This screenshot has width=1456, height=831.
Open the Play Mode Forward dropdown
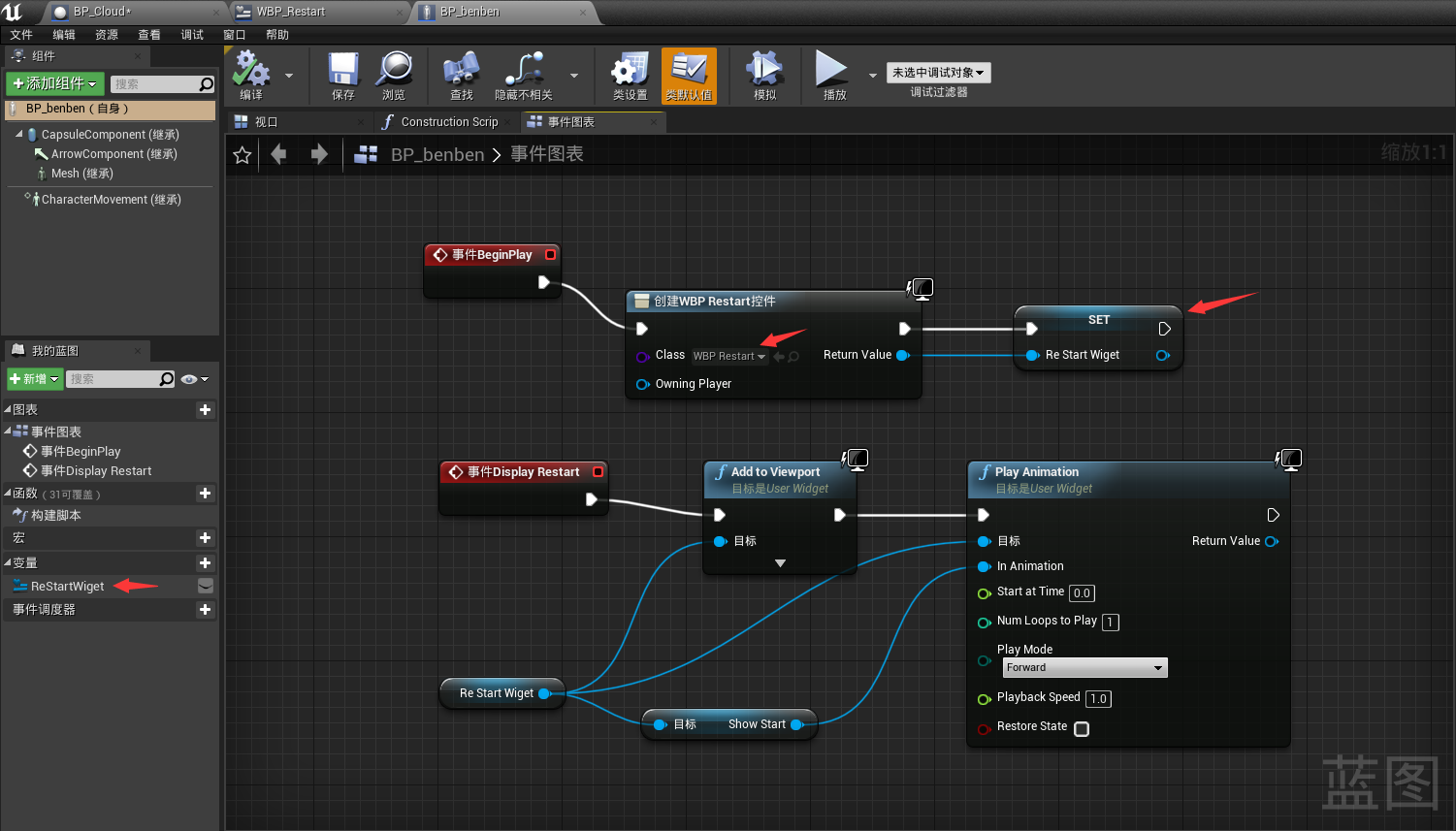[1084, 668]
